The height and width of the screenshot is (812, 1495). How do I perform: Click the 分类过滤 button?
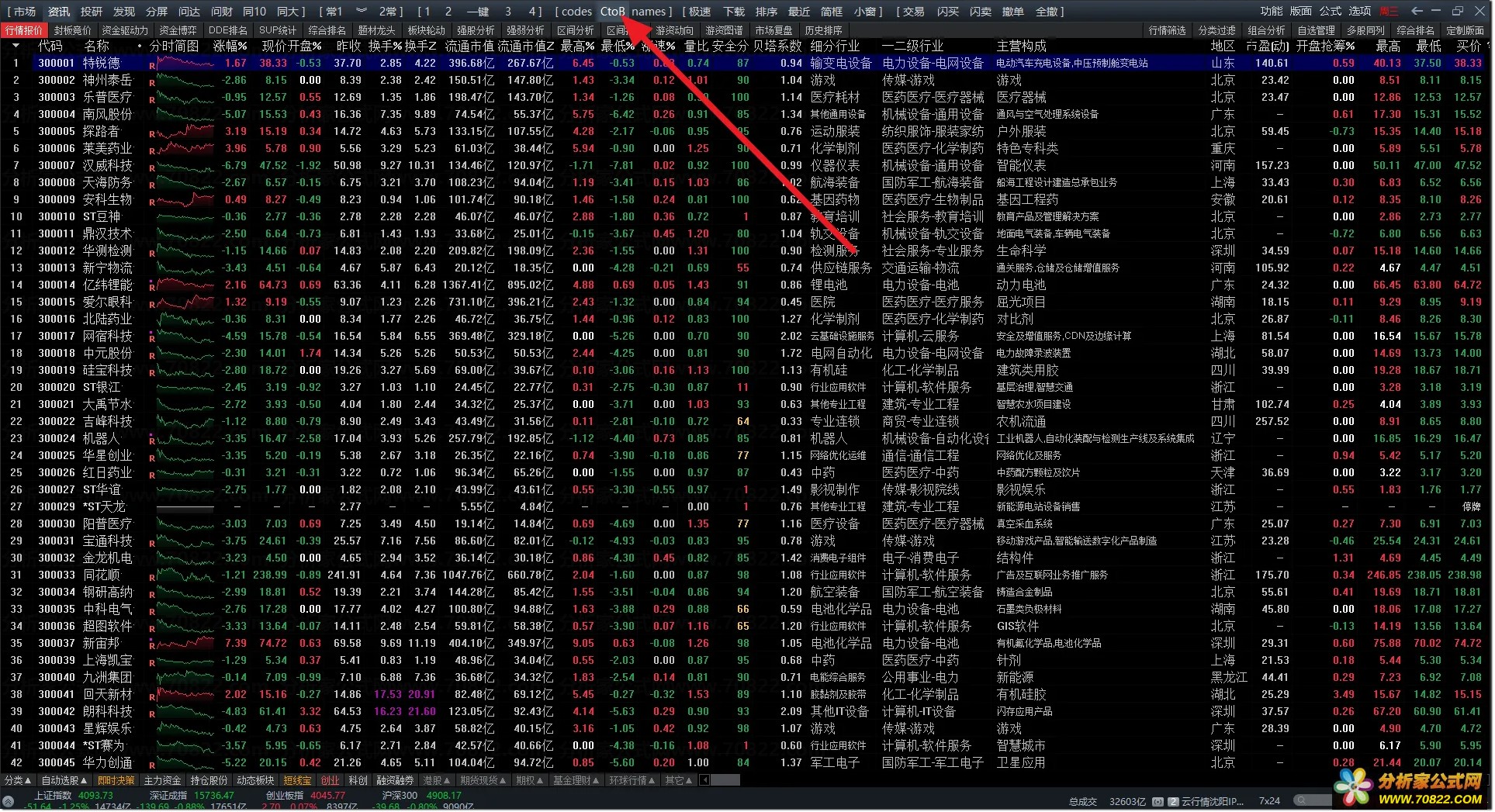point(1216,30)
